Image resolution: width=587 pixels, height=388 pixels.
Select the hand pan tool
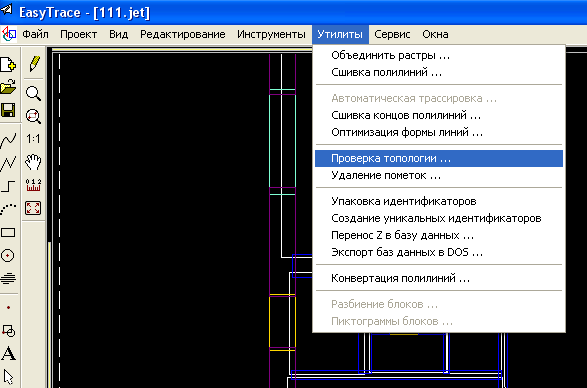[x=33, y=162]
